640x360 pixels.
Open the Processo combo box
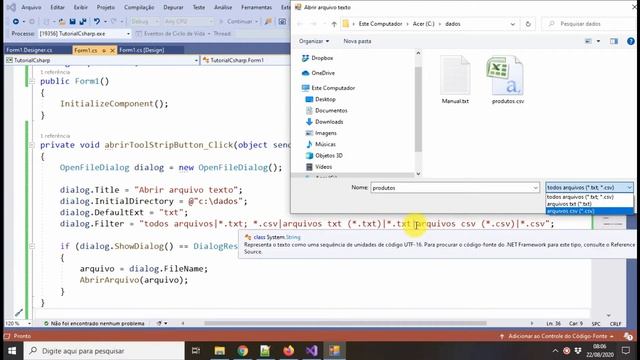point(84,33)
